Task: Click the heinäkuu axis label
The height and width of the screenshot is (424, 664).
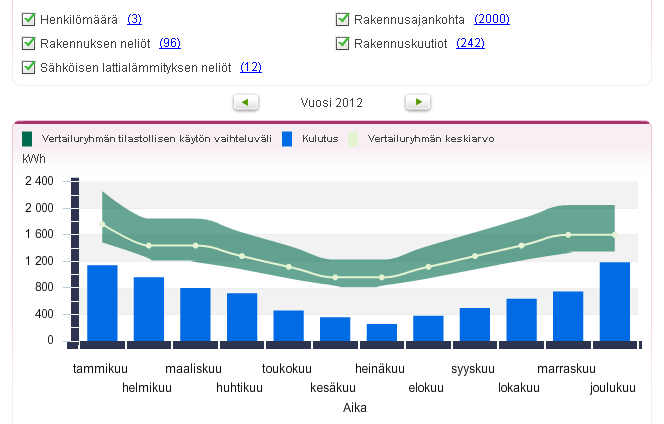Action: pos(380,369)
